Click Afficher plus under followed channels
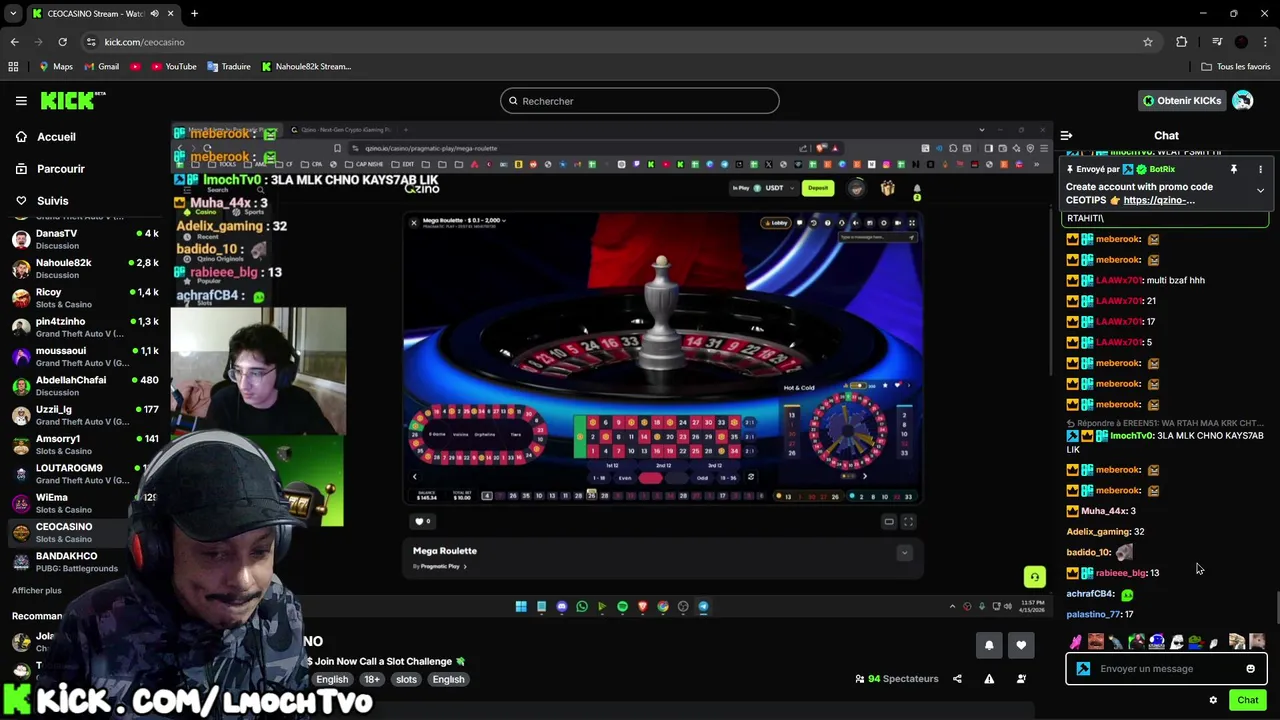The height and width of the screenshot is (720, 1280). tap(37, 591)
